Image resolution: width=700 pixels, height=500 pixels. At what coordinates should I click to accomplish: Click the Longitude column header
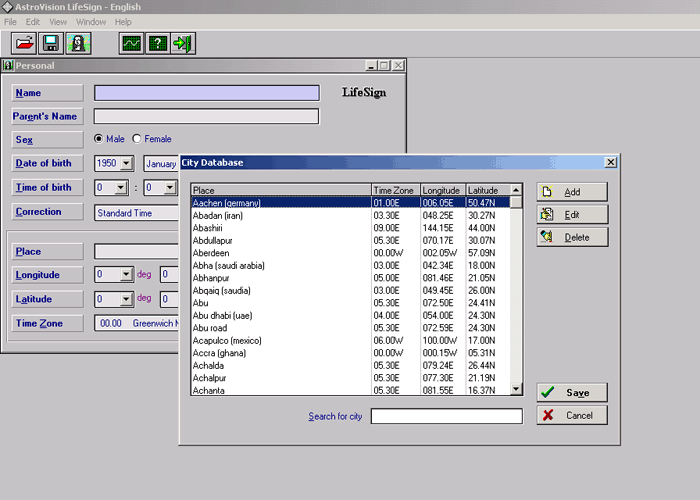pos(443,190)
